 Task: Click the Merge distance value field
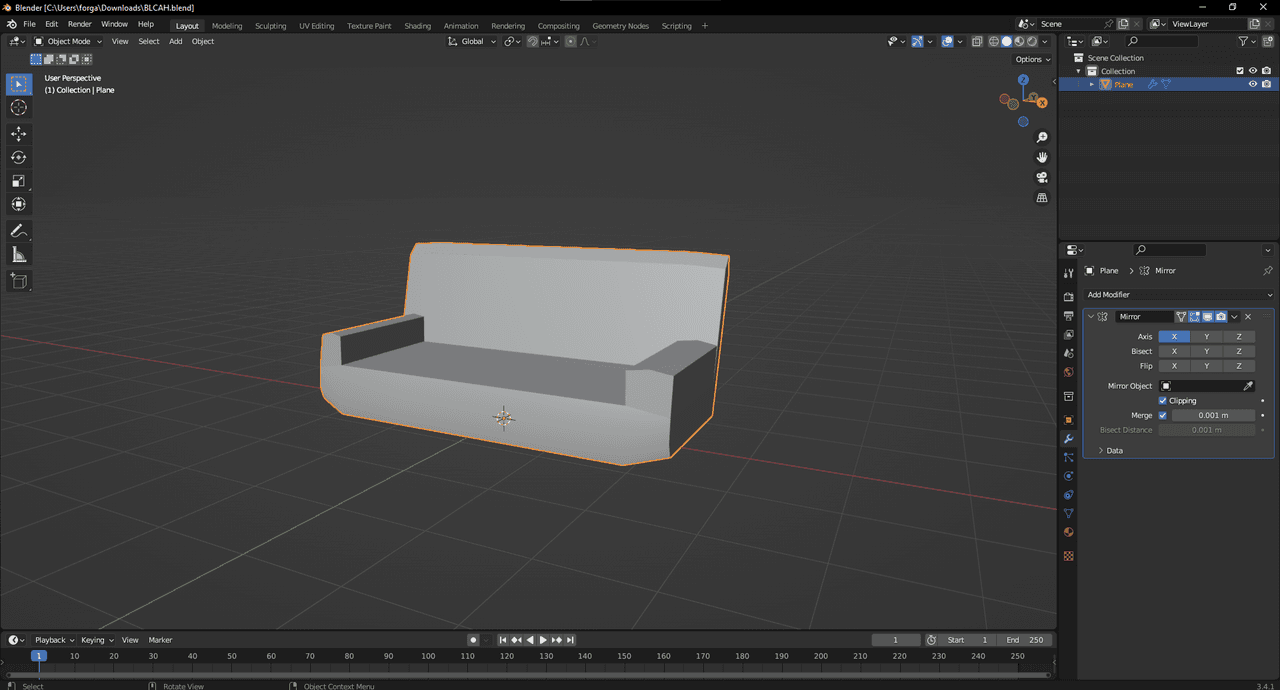(1213, 415)
